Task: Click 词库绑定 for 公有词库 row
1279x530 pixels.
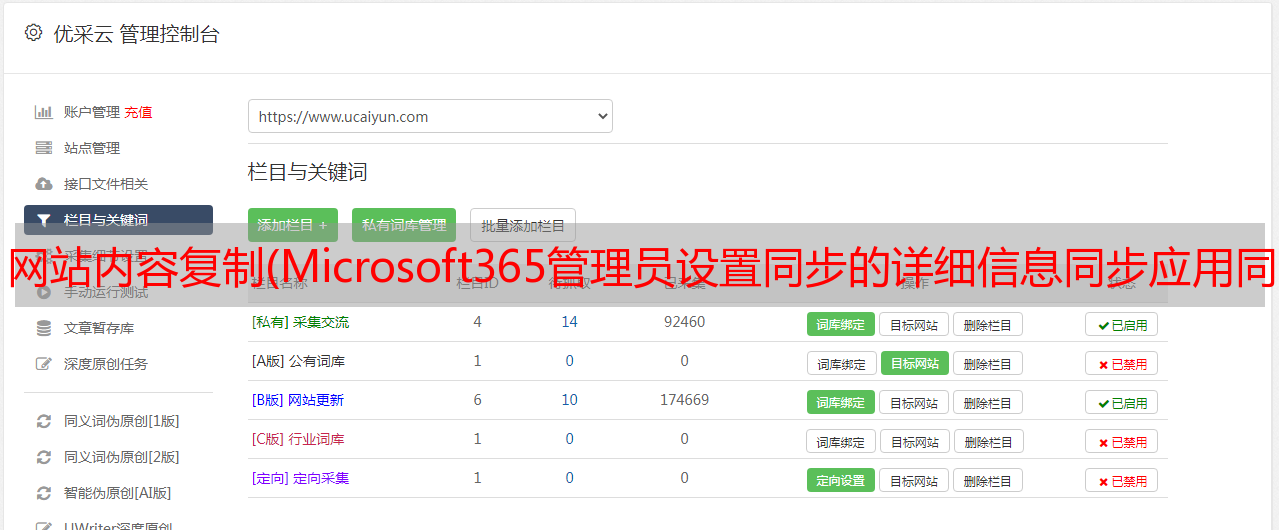Action: (x=841, y=363)
